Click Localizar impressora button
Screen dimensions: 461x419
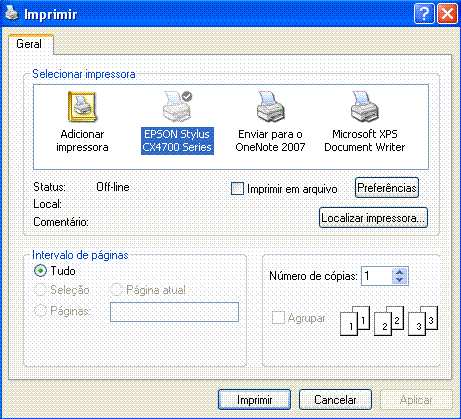click(x=373, y=218)
